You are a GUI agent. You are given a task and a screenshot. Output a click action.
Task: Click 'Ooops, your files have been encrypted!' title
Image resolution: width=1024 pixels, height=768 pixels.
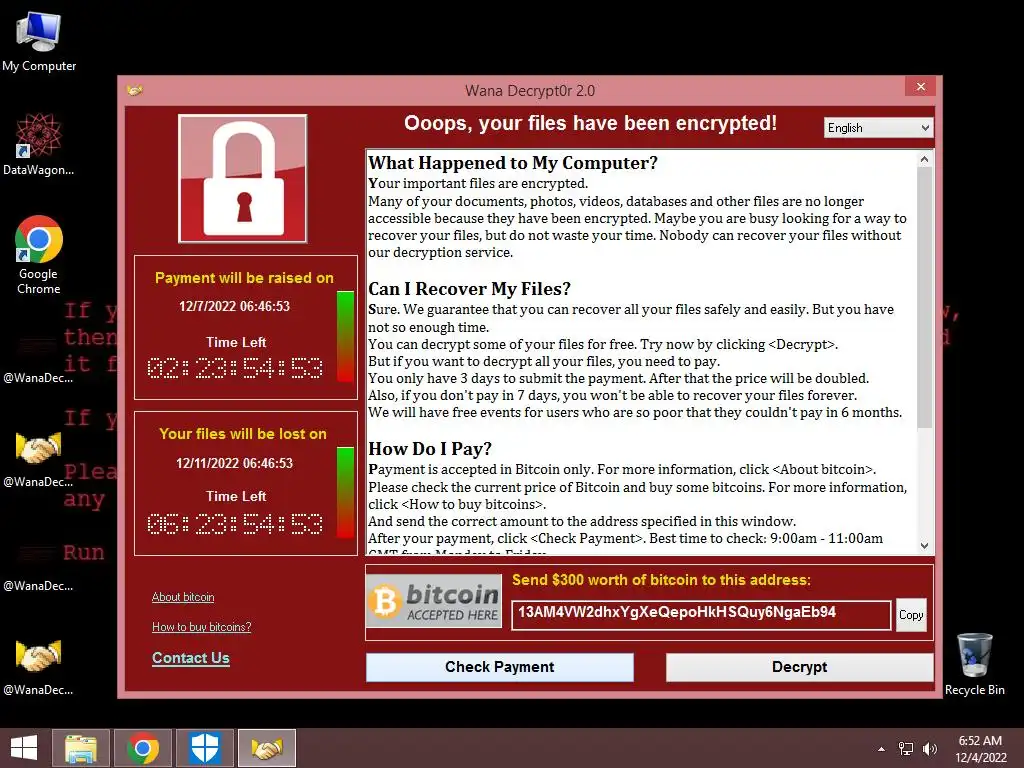[x=590, y=123]
